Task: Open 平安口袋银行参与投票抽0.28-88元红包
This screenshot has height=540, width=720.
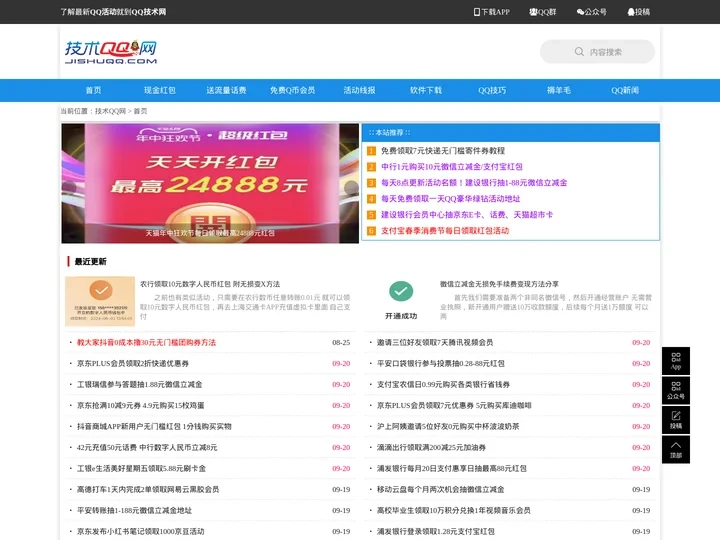Action: click(x=441, y=364)
